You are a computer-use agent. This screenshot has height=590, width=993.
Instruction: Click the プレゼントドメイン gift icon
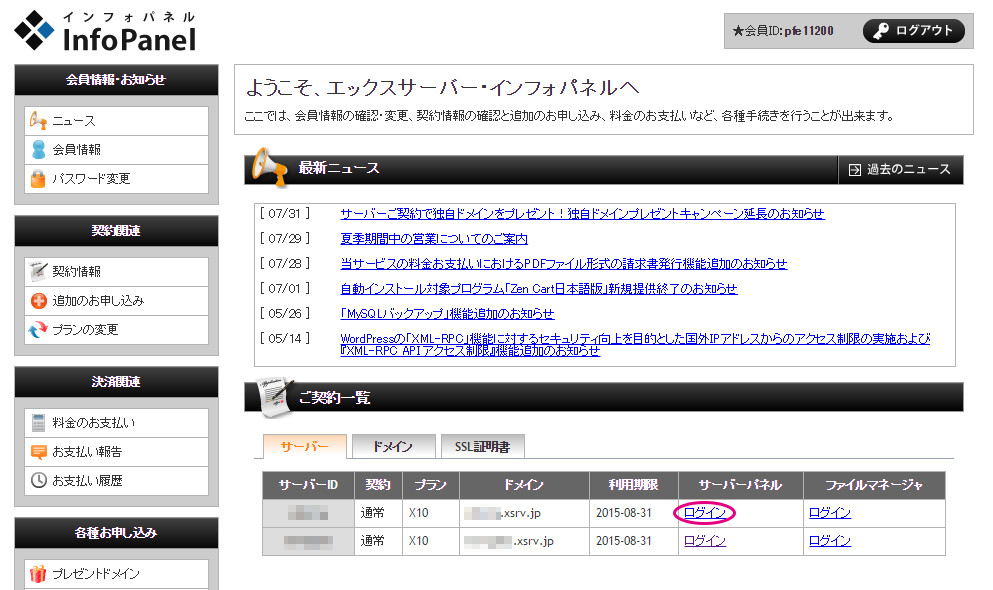pyautogui.click(x=38, y=574)
